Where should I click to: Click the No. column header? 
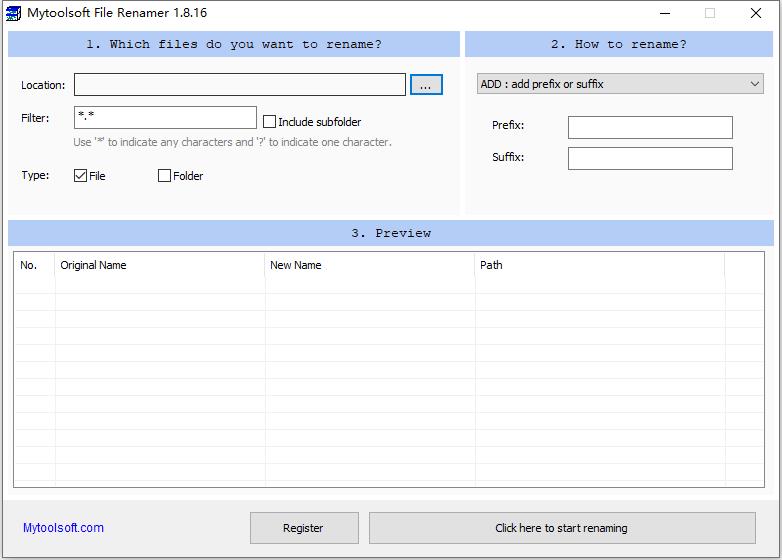pos(34,265)
